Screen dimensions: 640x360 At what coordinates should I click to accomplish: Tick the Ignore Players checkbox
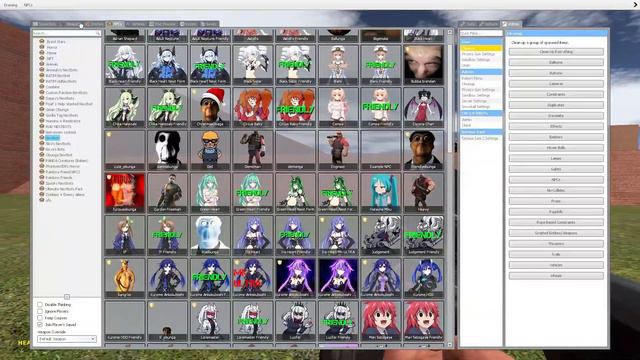pos(40,311)
